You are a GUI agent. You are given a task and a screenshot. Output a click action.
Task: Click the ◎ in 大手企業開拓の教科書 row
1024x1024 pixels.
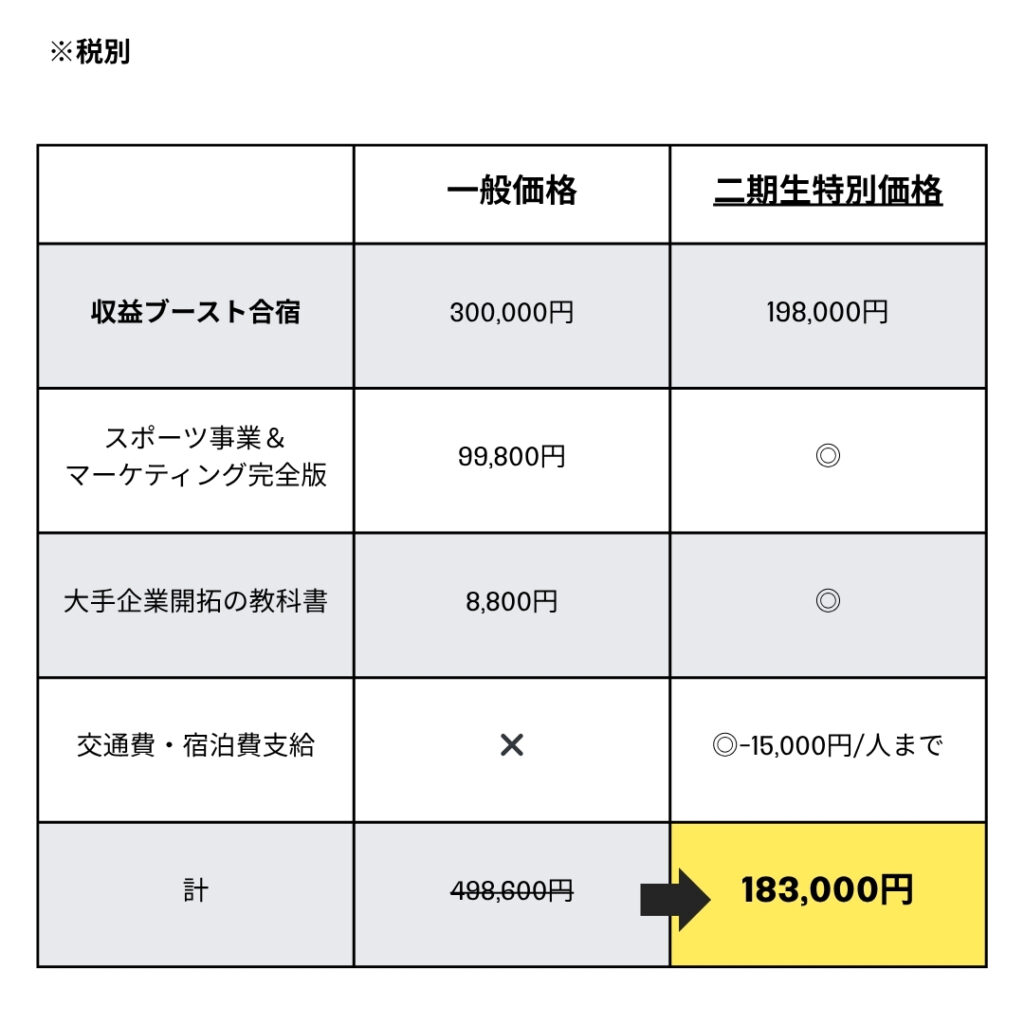tap(827, 600)
